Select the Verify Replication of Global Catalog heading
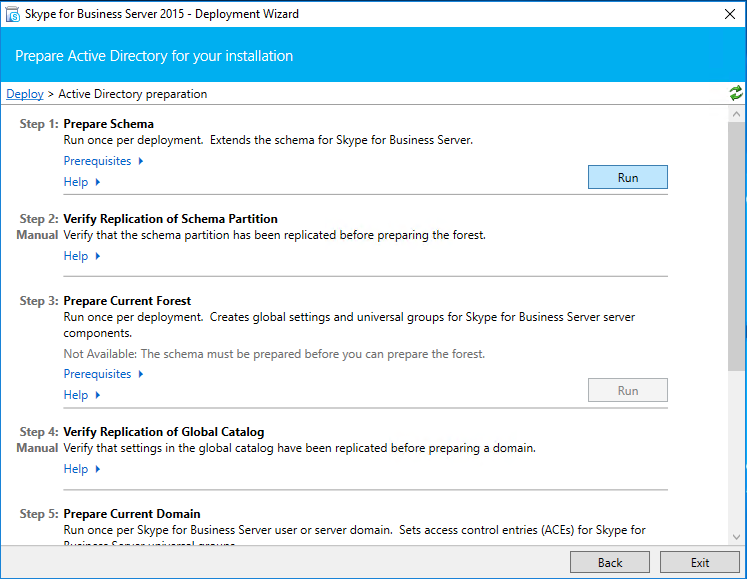The height and width of the screenshot is (579, 747). (x=163, y=432)
